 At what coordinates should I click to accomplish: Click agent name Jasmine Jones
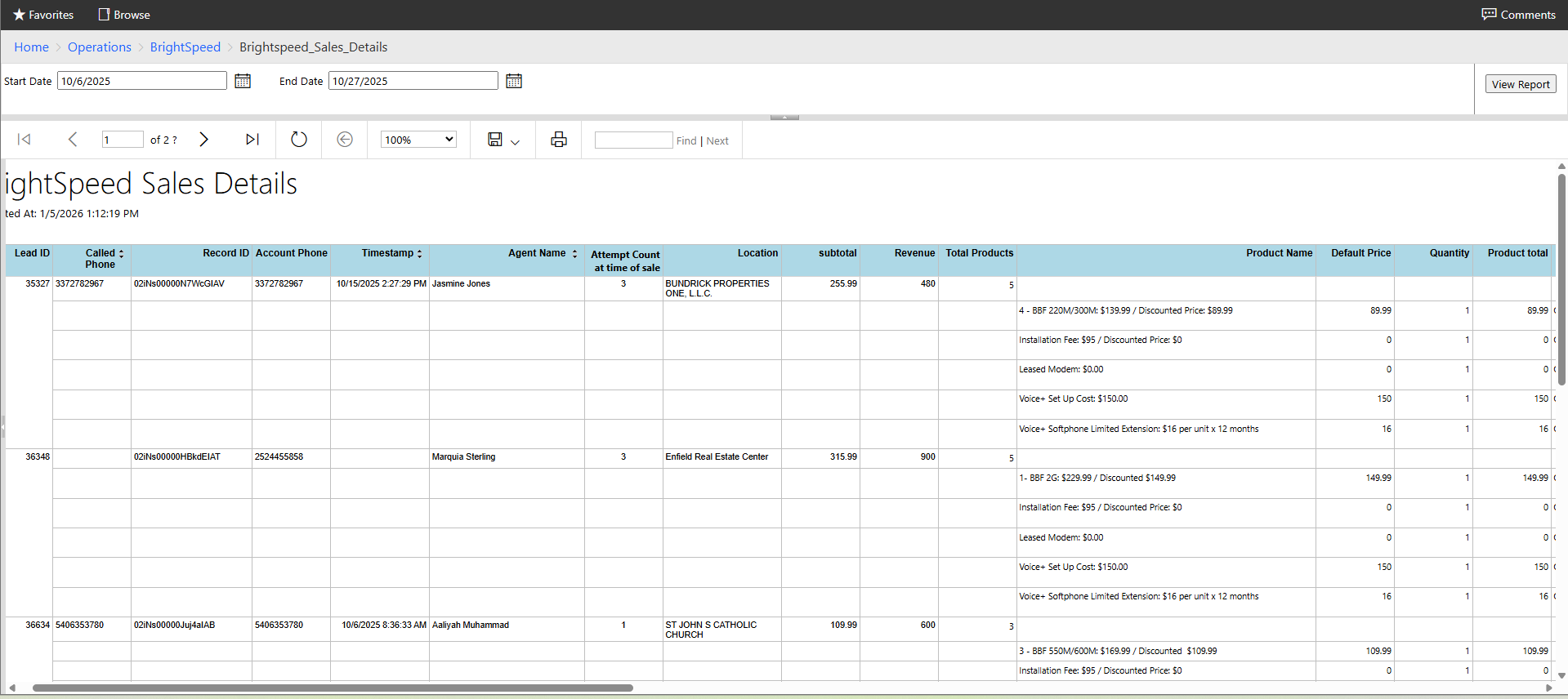(x=461, y=284)
